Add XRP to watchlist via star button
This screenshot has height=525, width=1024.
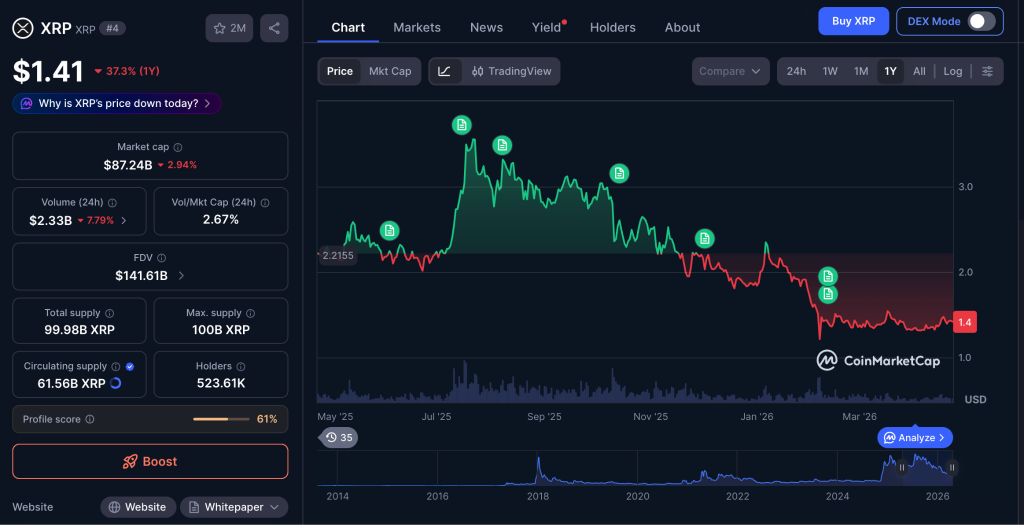pyautogui.click(x=229, y=28)
